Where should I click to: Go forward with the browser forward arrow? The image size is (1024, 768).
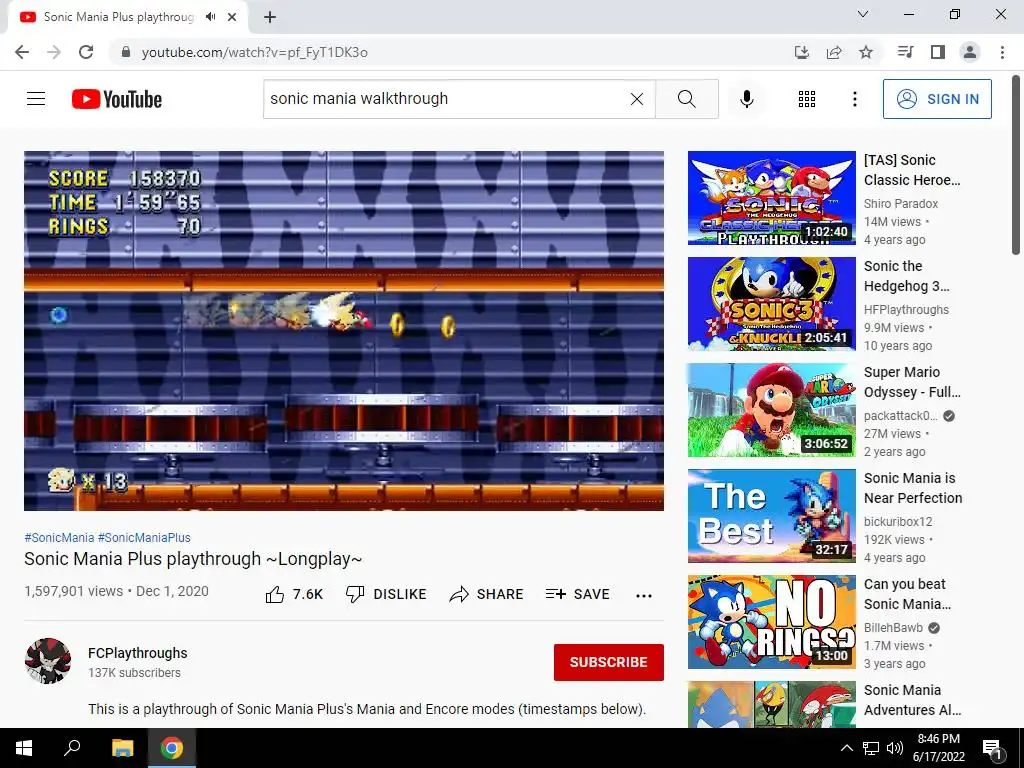(54, 52)
